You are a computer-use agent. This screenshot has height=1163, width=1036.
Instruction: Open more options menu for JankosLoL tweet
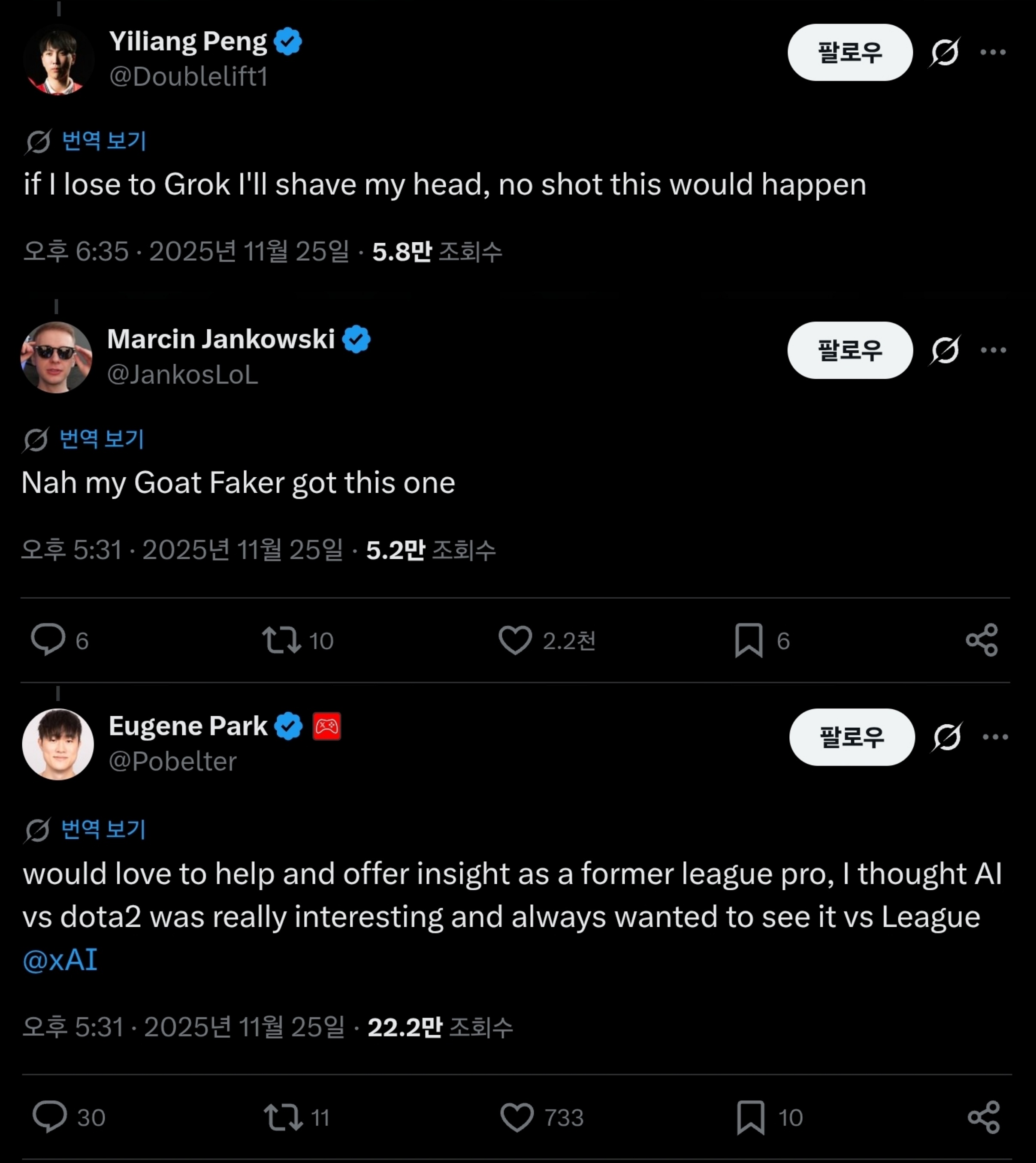[x=993, y=350]
